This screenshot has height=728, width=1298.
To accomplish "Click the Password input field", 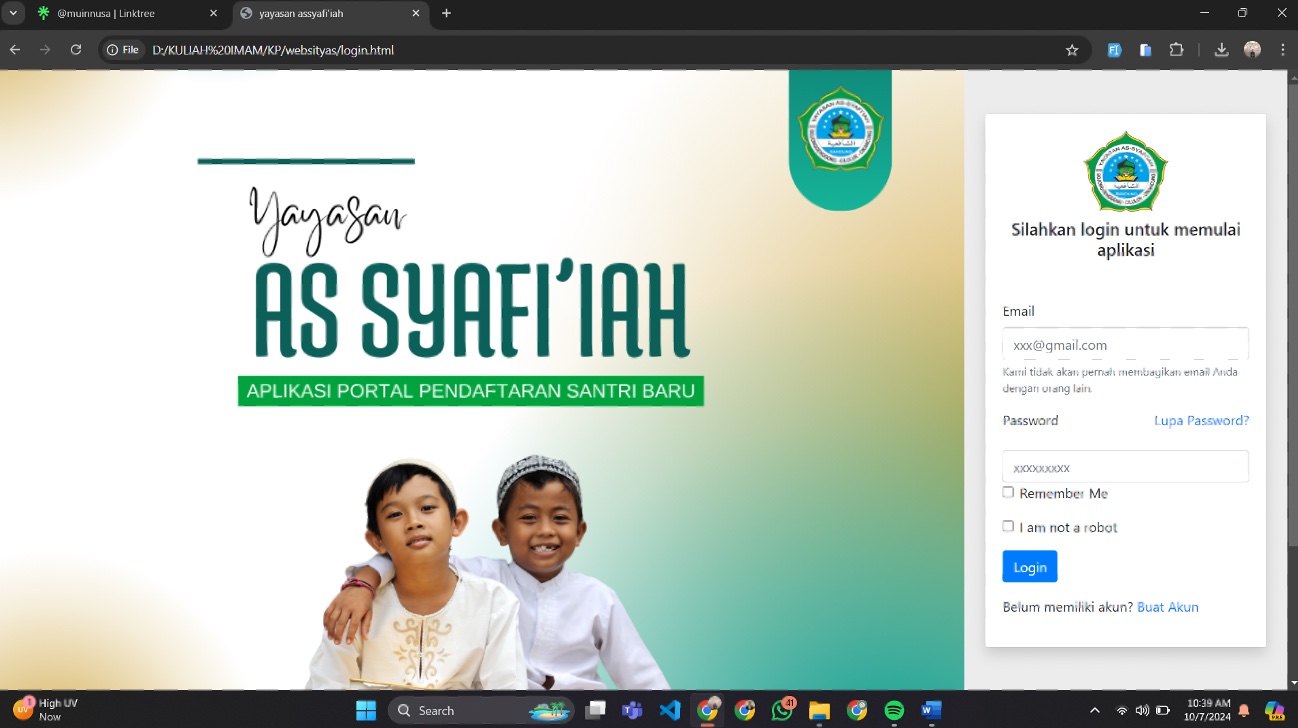I will point(1125,467).
